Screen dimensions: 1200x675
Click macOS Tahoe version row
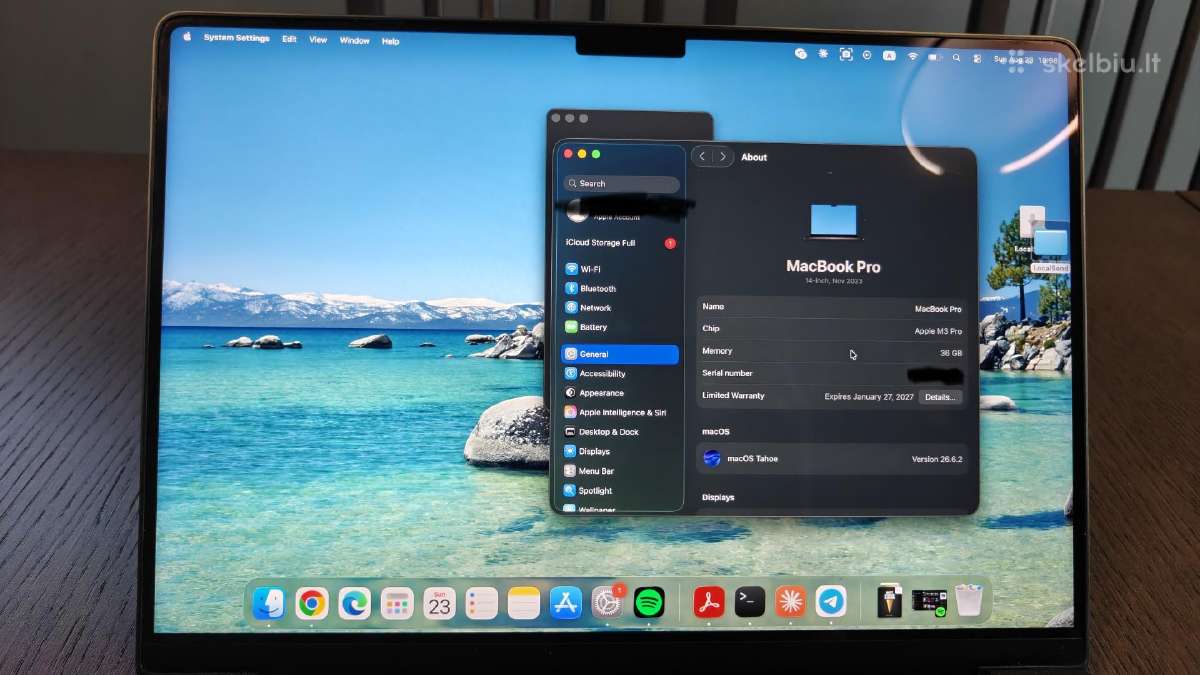pyautogui.click(x=833, y=458)
